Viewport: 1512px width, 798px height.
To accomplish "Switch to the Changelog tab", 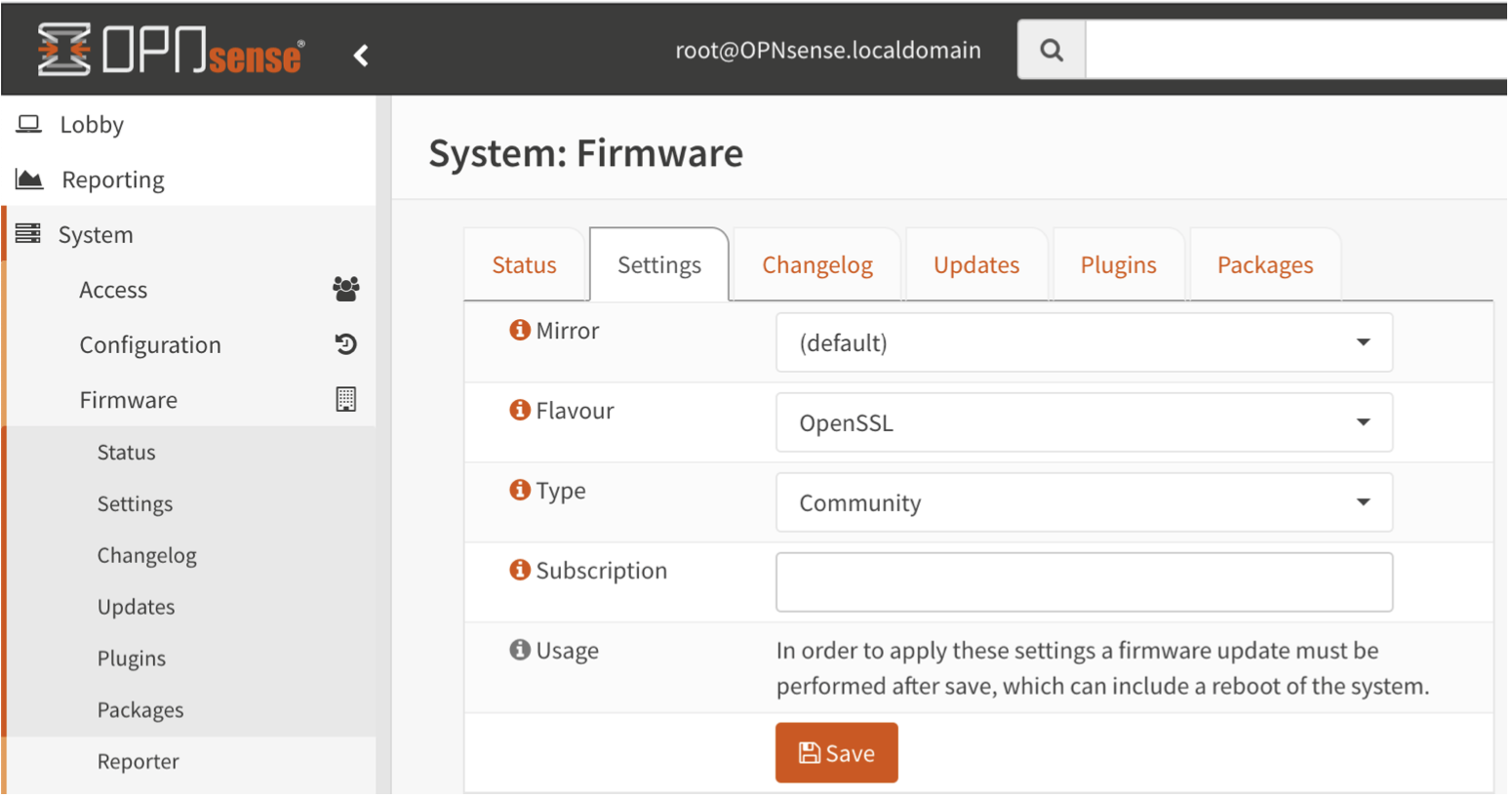I will pyautogui.click(x=816, y=265).
